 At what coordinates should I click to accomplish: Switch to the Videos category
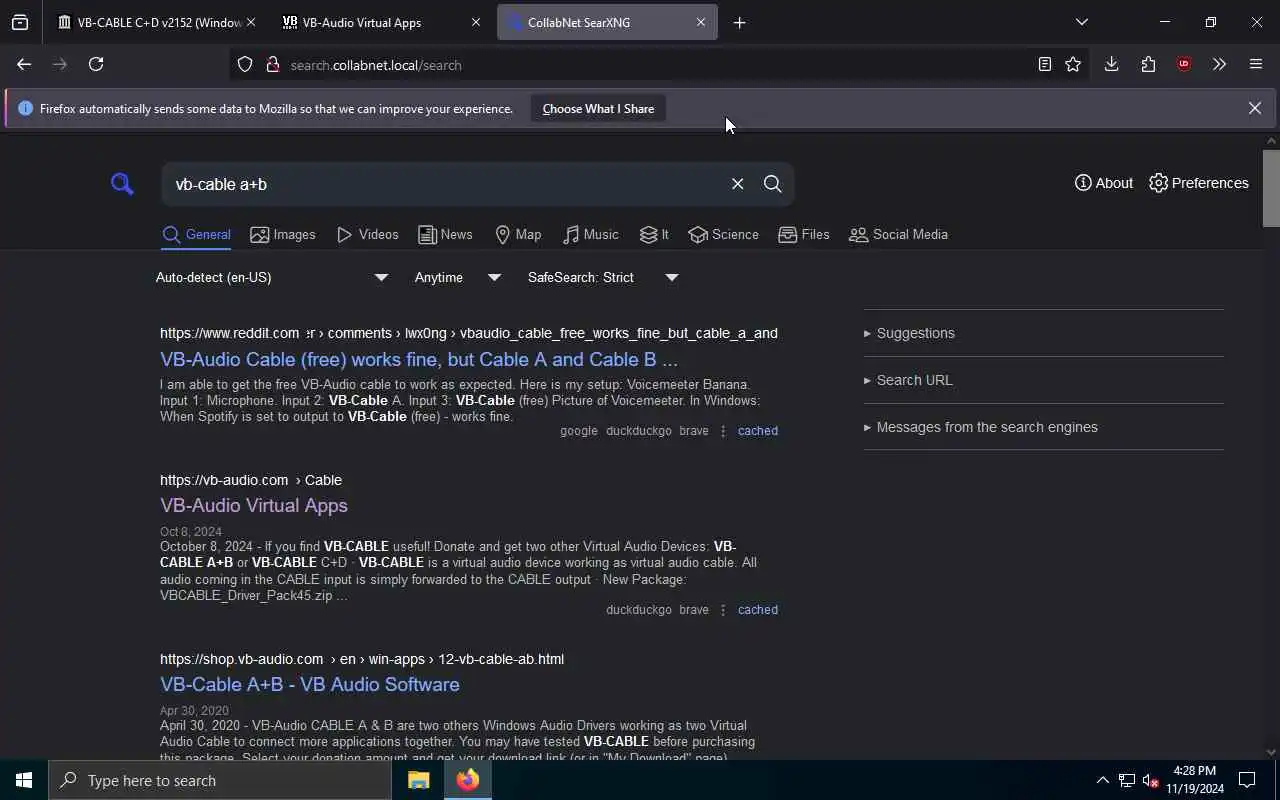pyautogui.click(x=368, y=234)
